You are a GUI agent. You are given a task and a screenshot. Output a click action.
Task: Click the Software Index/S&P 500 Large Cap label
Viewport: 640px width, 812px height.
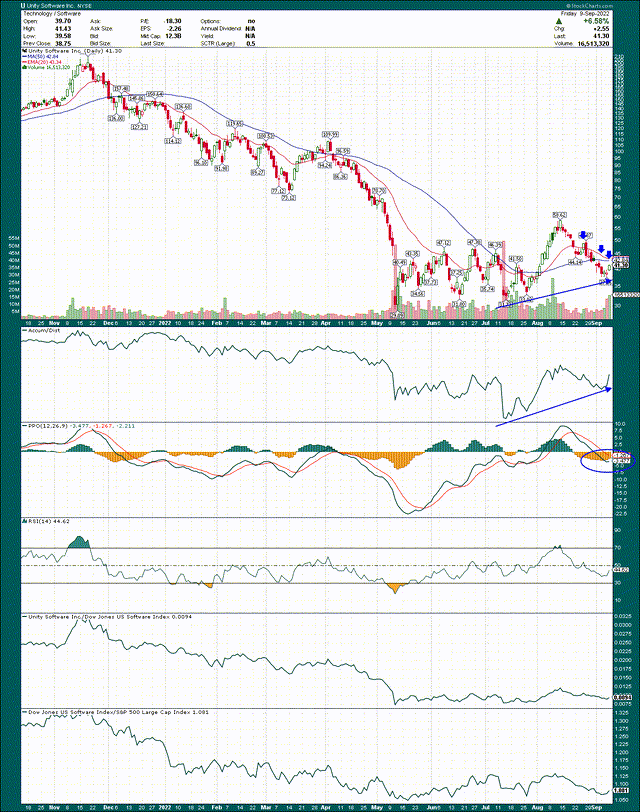click(x=115, y=713)
